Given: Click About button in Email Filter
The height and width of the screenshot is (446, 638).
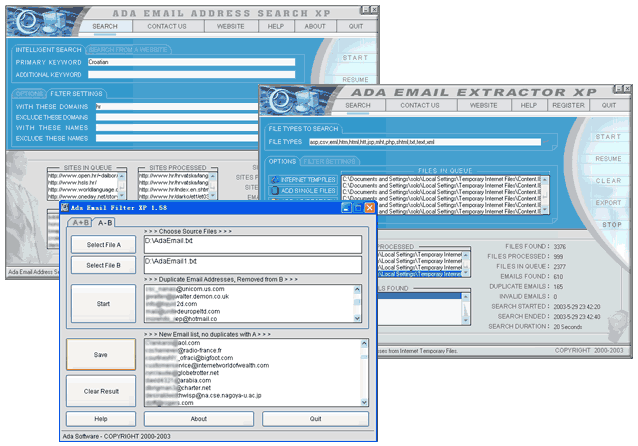Looking at the screenshot, I should click(199, 419).
